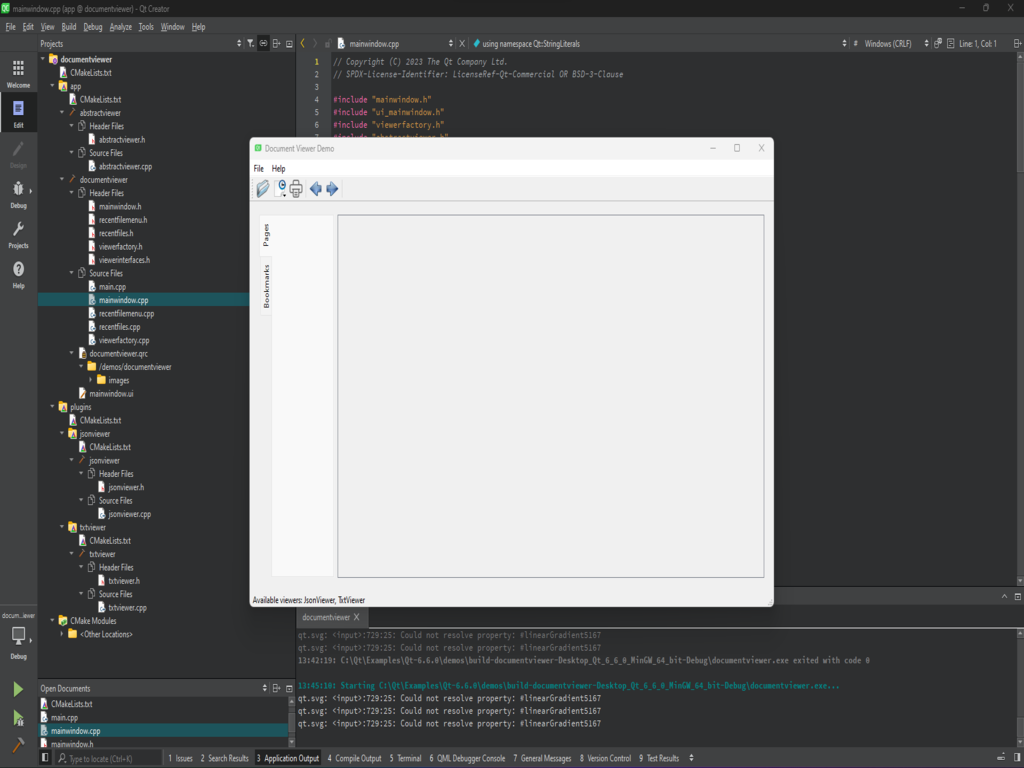The height and width of the screenshot is (768, 1024).
Task: Switch to Welcome mode in Qt Creator
Action: click(18, 74)
